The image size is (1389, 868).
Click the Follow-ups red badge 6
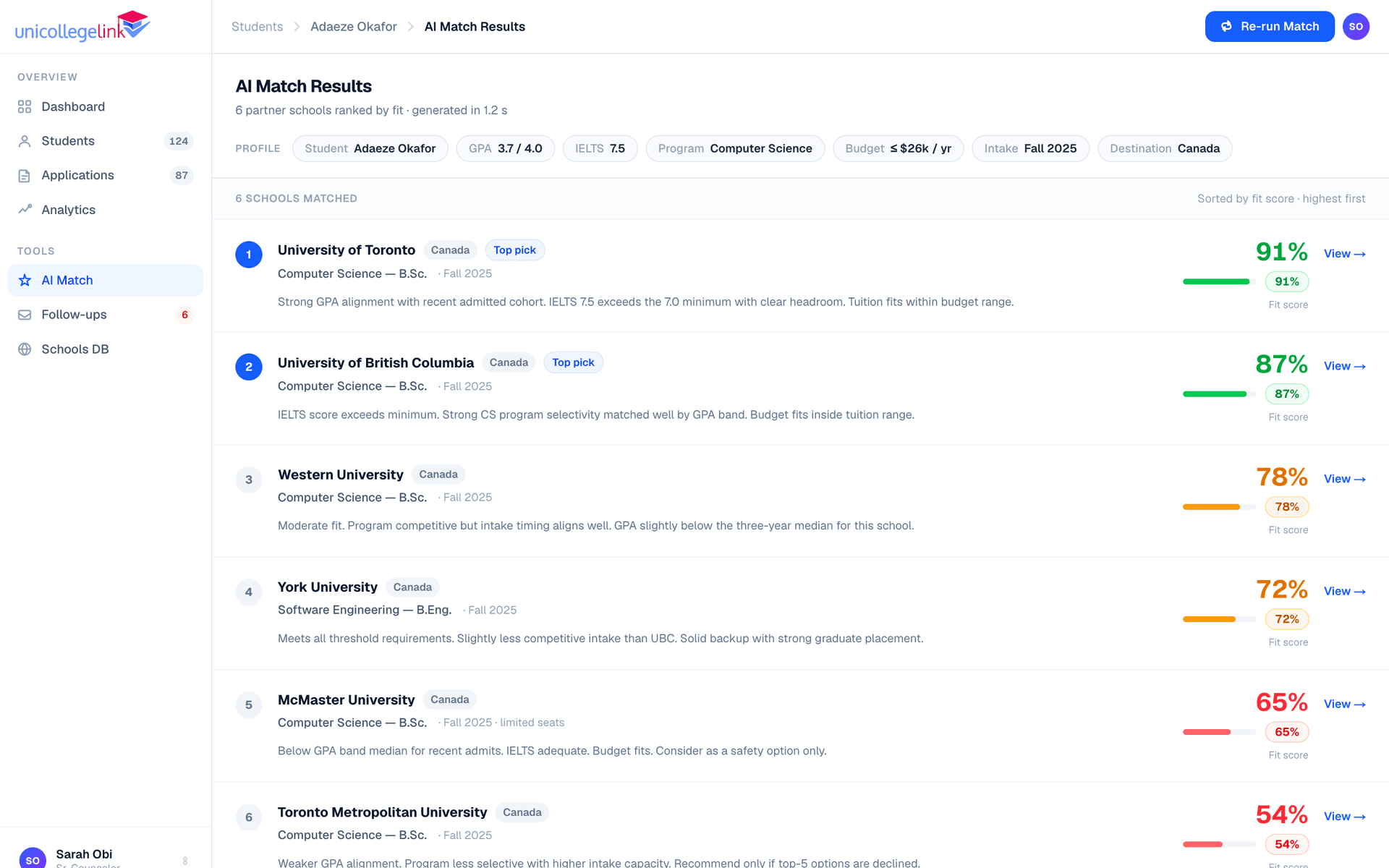pyautogui.click(x=185, y=315)
